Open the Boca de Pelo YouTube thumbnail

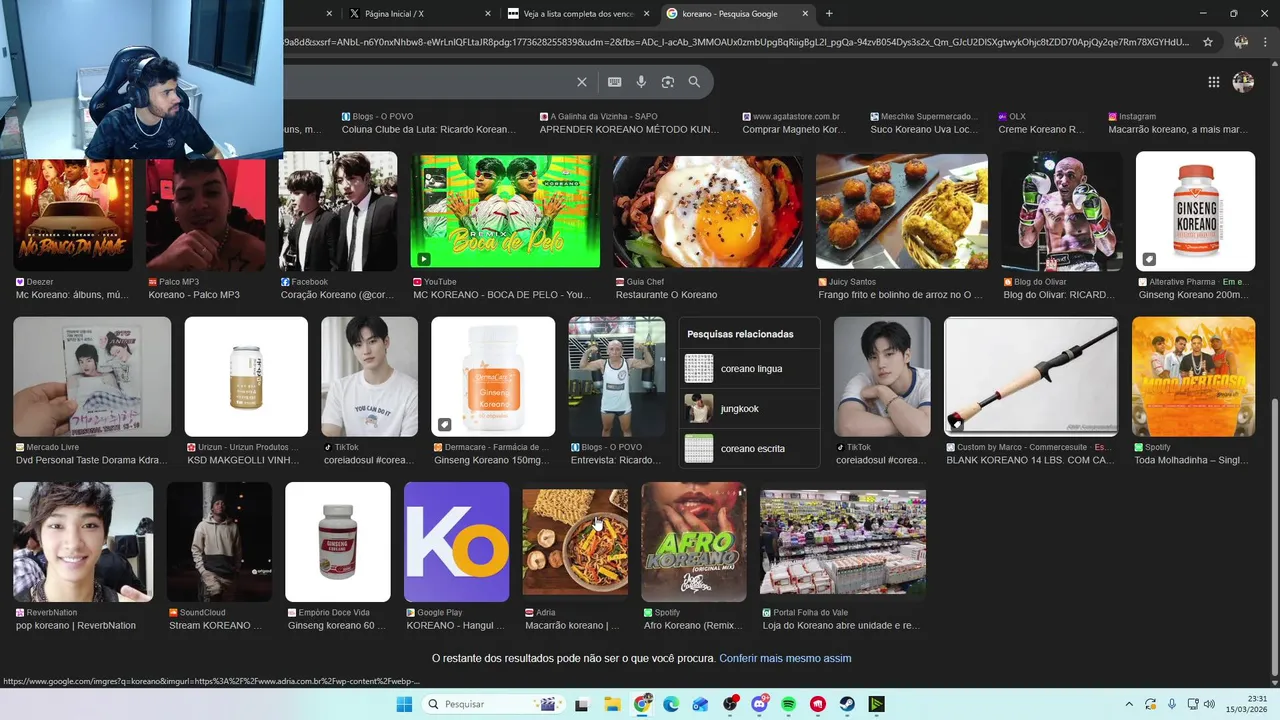(x=505, y=211)
